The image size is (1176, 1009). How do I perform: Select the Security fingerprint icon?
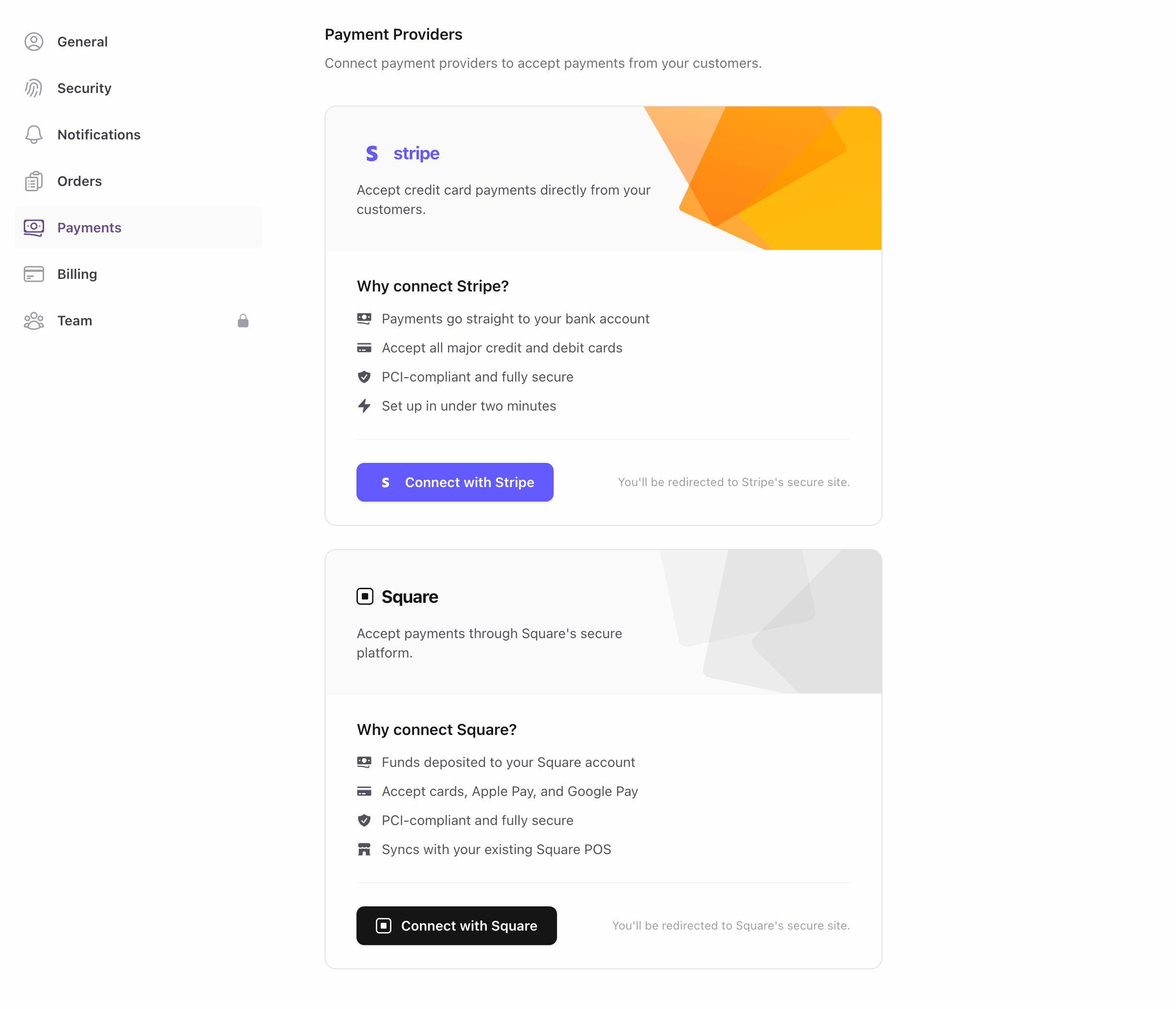[33, 88]
